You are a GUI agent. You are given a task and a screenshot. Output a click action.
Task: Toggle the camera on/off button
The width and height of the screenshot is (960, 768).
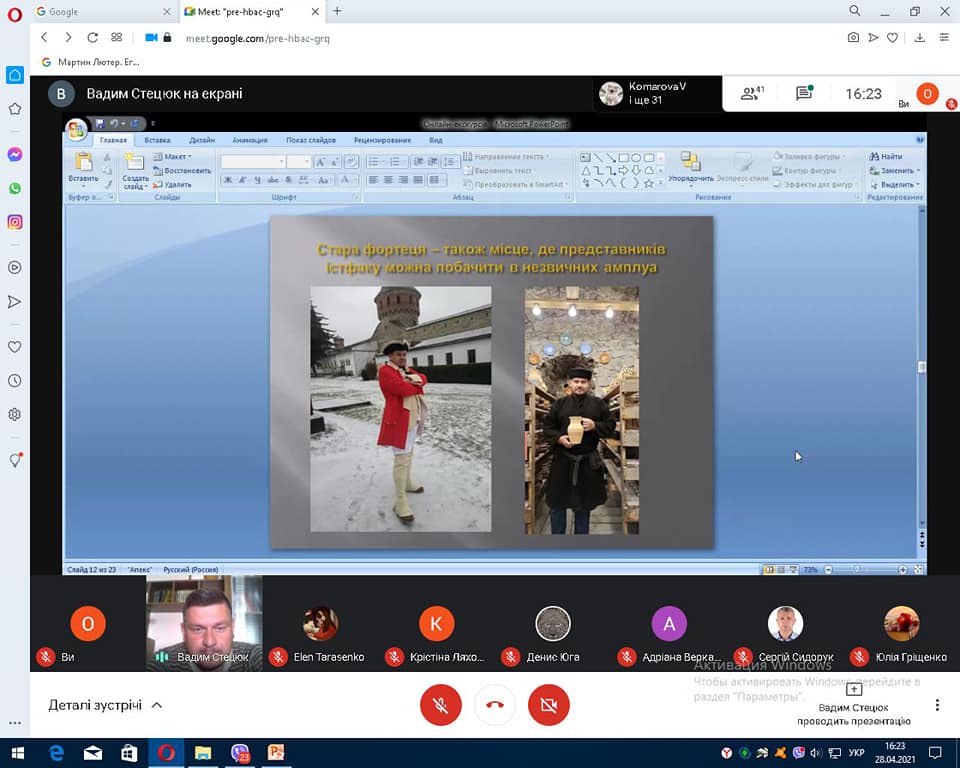coord(548,705)
